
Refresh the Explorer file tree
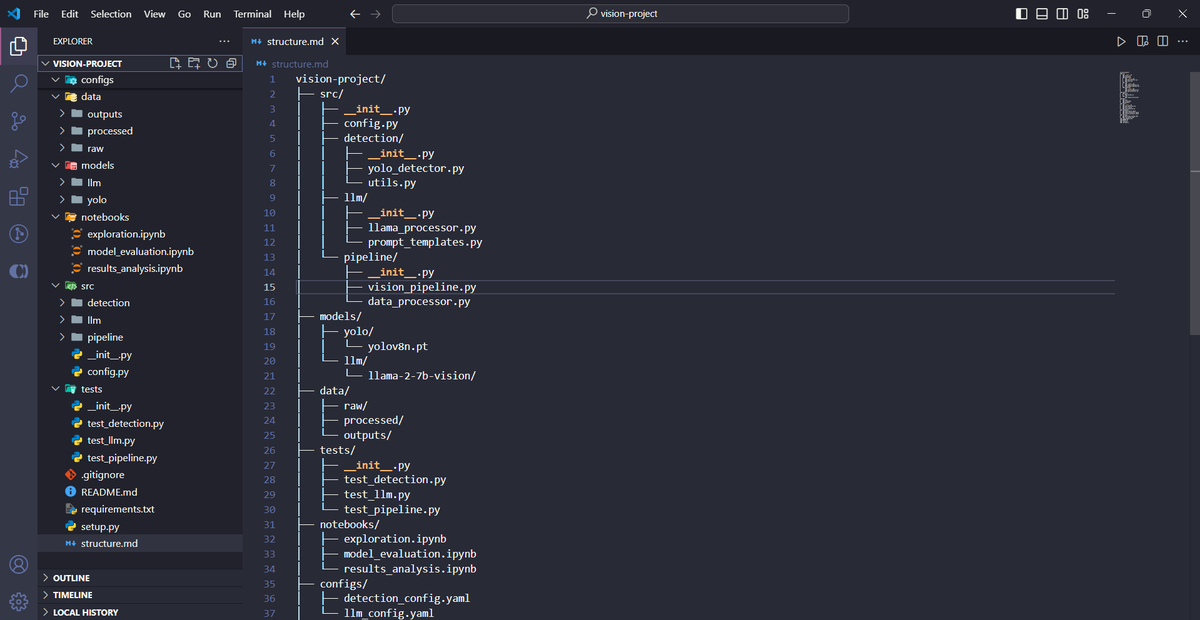[212, 63]
